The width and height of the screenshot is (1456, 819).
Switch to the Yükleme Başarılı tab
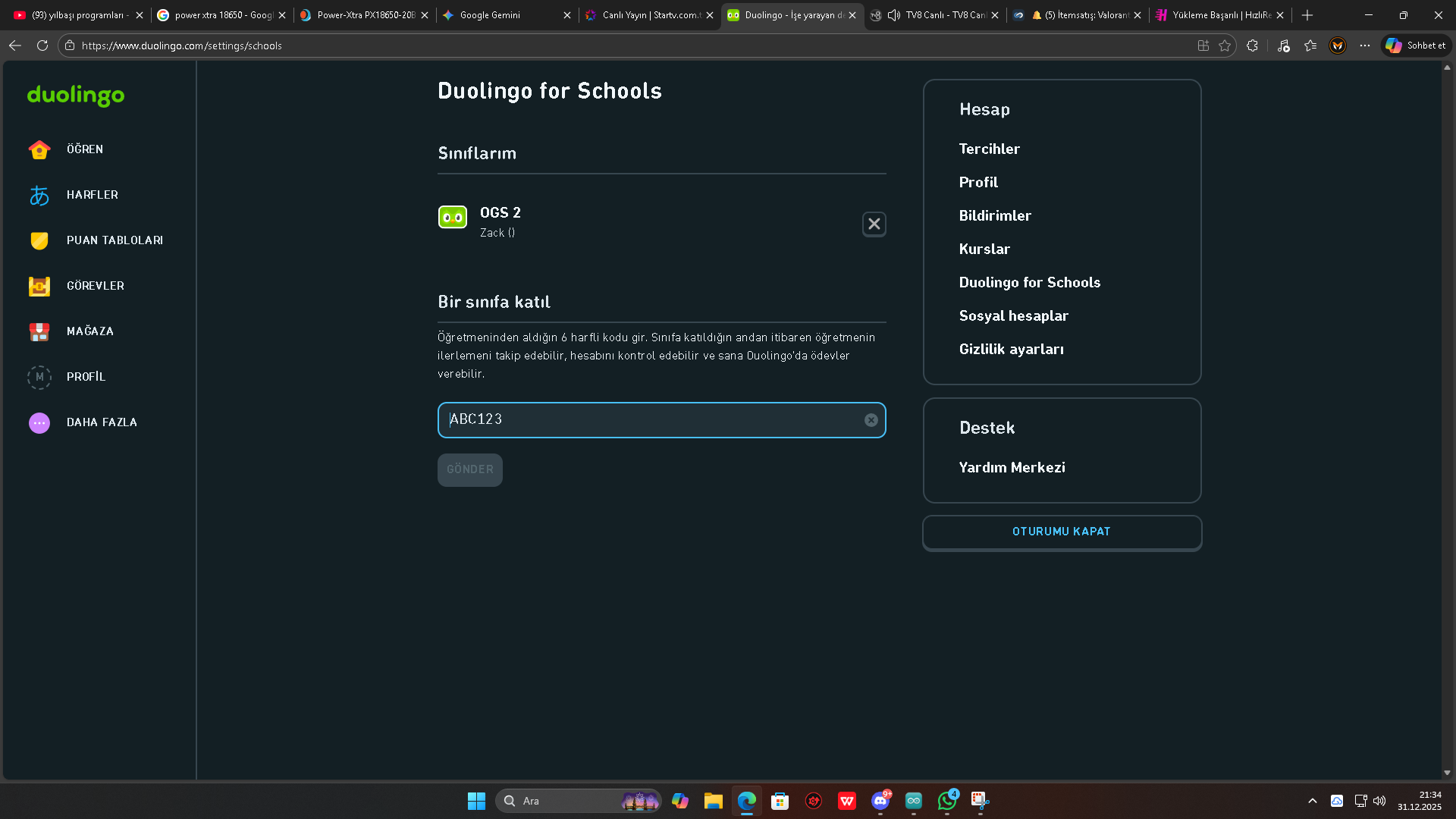pyautogui.click(x=1218, y=15)
